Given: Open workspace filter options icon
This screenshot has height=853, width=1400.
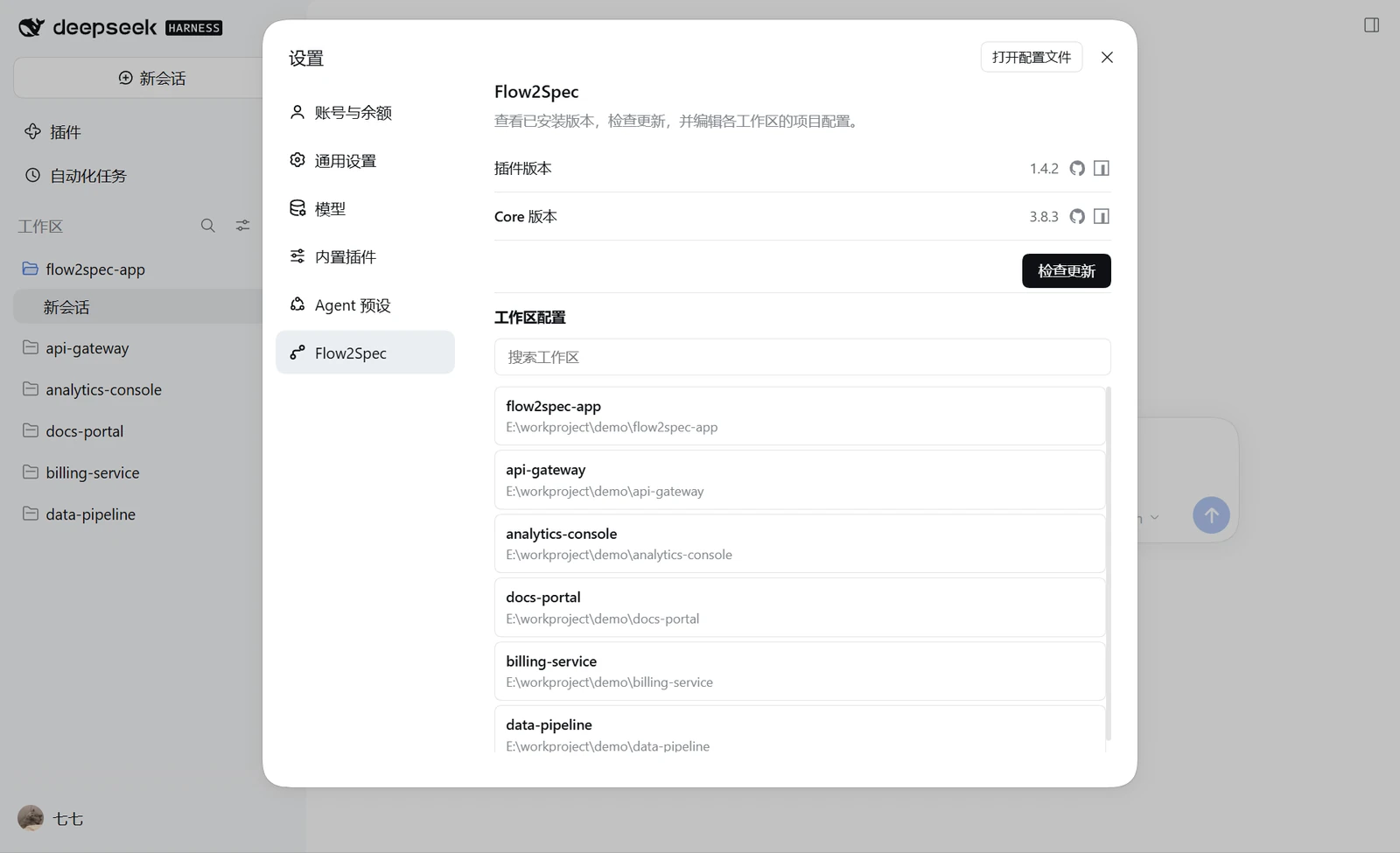Looking at the screenshot, I should 242,226.
